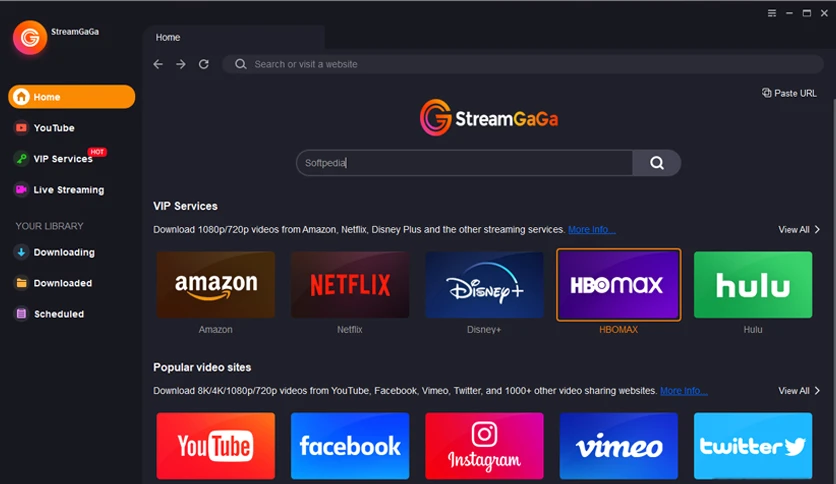Open More Info link under Popular video sites
Image resolution: width=836 pixels, height=484 pixels.
tap(684, 391)
